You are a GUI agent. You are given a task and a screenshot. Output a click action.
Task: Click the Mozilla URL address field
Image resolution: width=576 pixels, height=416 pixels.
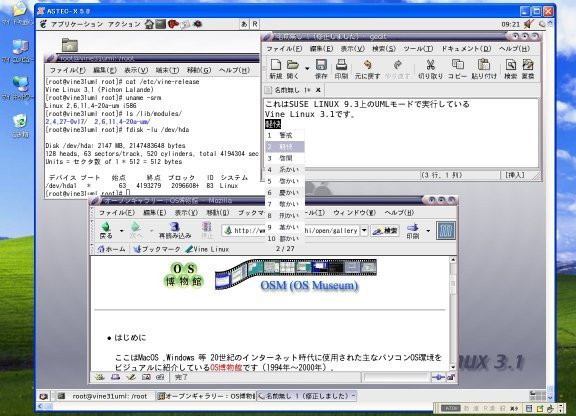(291, 231)
